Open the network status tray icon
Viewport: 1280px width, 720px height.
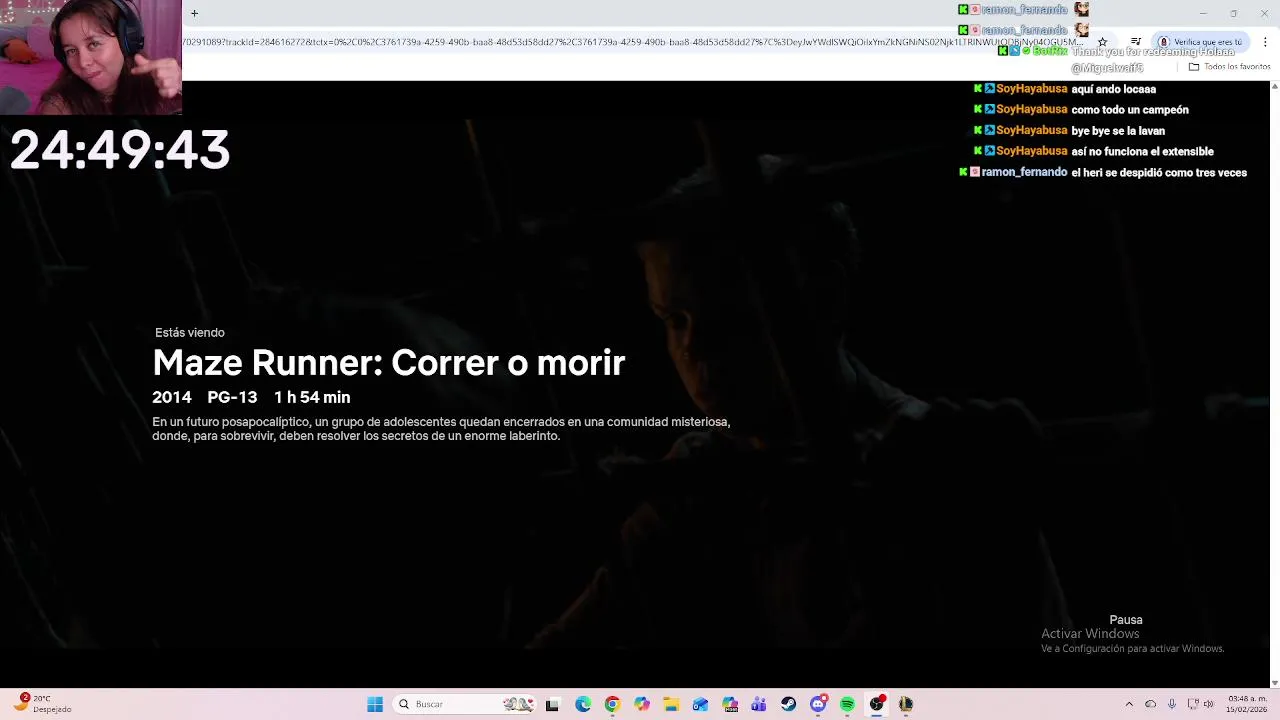point(1192,704)
